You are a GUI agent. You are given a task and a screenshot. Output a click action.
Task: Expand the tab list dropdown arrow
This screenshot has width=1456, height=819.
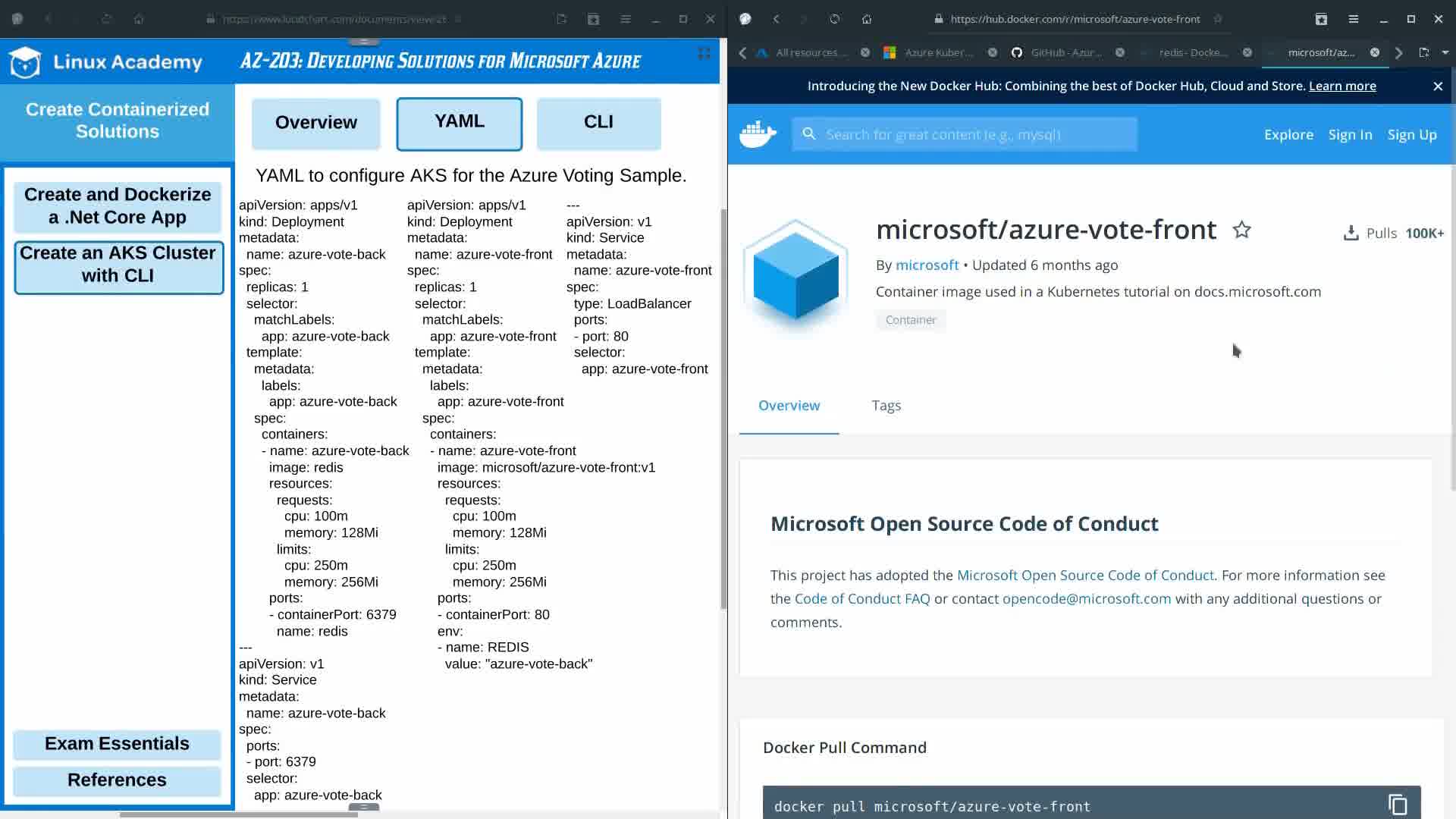1445,52
